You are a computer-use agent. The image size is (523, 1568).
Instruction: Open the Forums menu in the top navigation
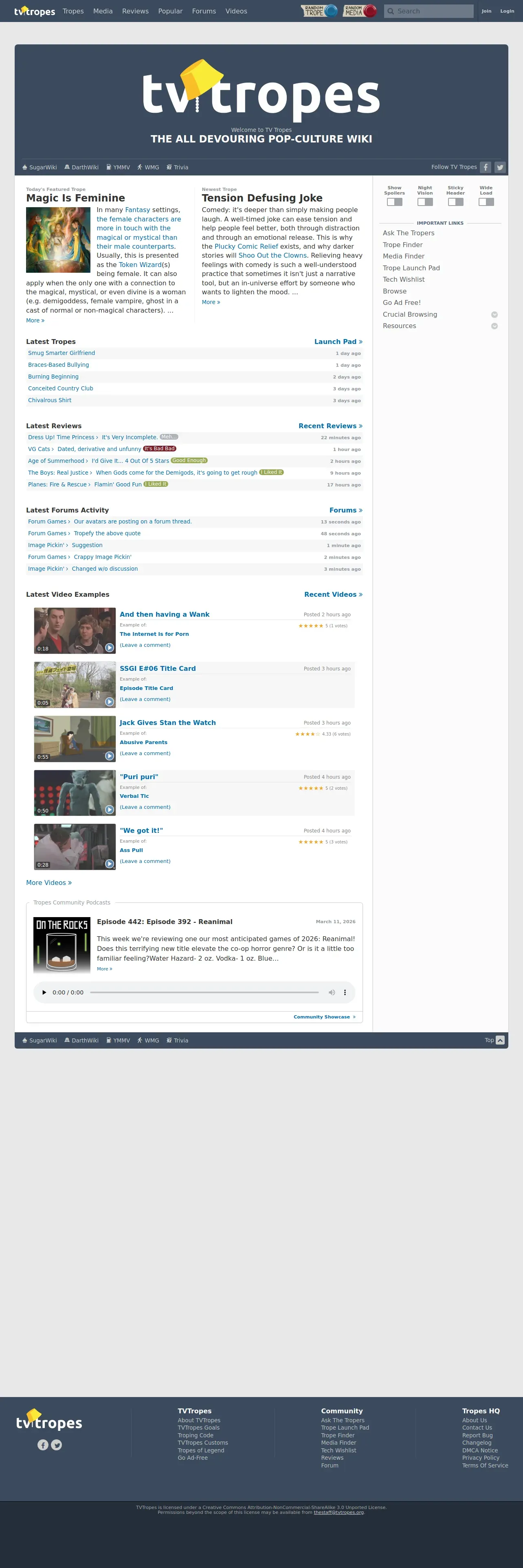coord(204,11)
